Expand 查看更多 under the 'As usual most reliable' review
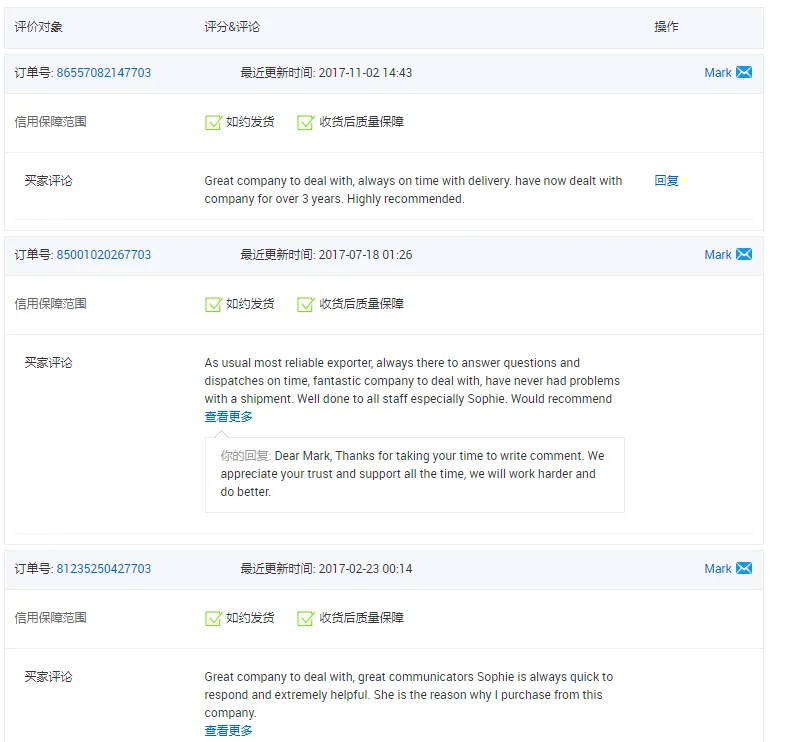The width and height of the screenshot is (792, 742). pyautogui.click(x=229, y=417)
